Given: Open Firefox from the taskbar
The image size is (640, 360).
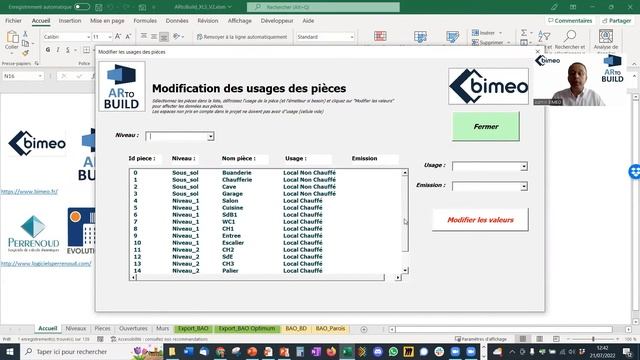Looking at the screenshot, I should (x=331, y=351).
